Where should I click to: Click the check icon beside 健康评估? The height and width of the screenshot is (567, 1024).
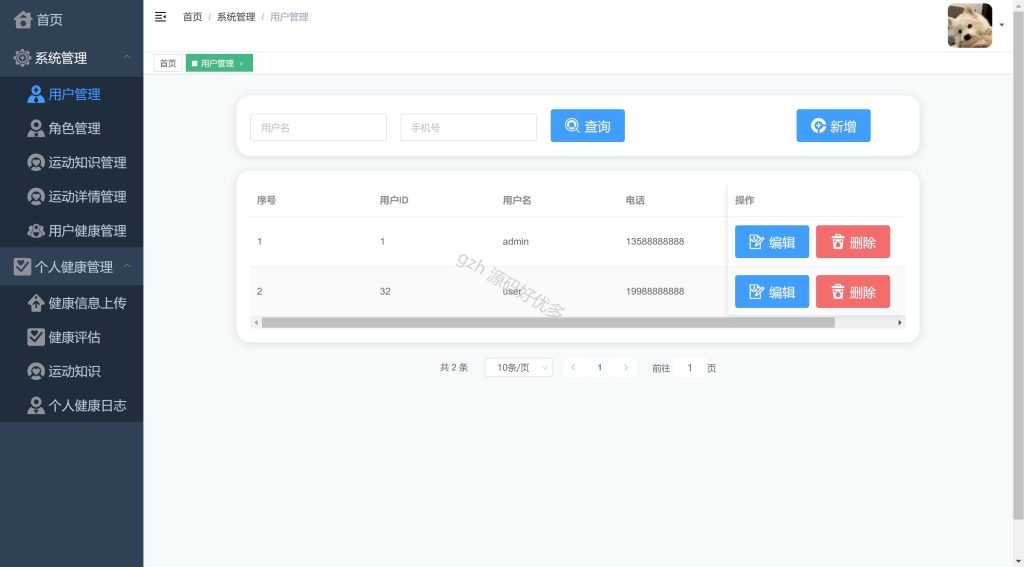(x=36, y=337)
